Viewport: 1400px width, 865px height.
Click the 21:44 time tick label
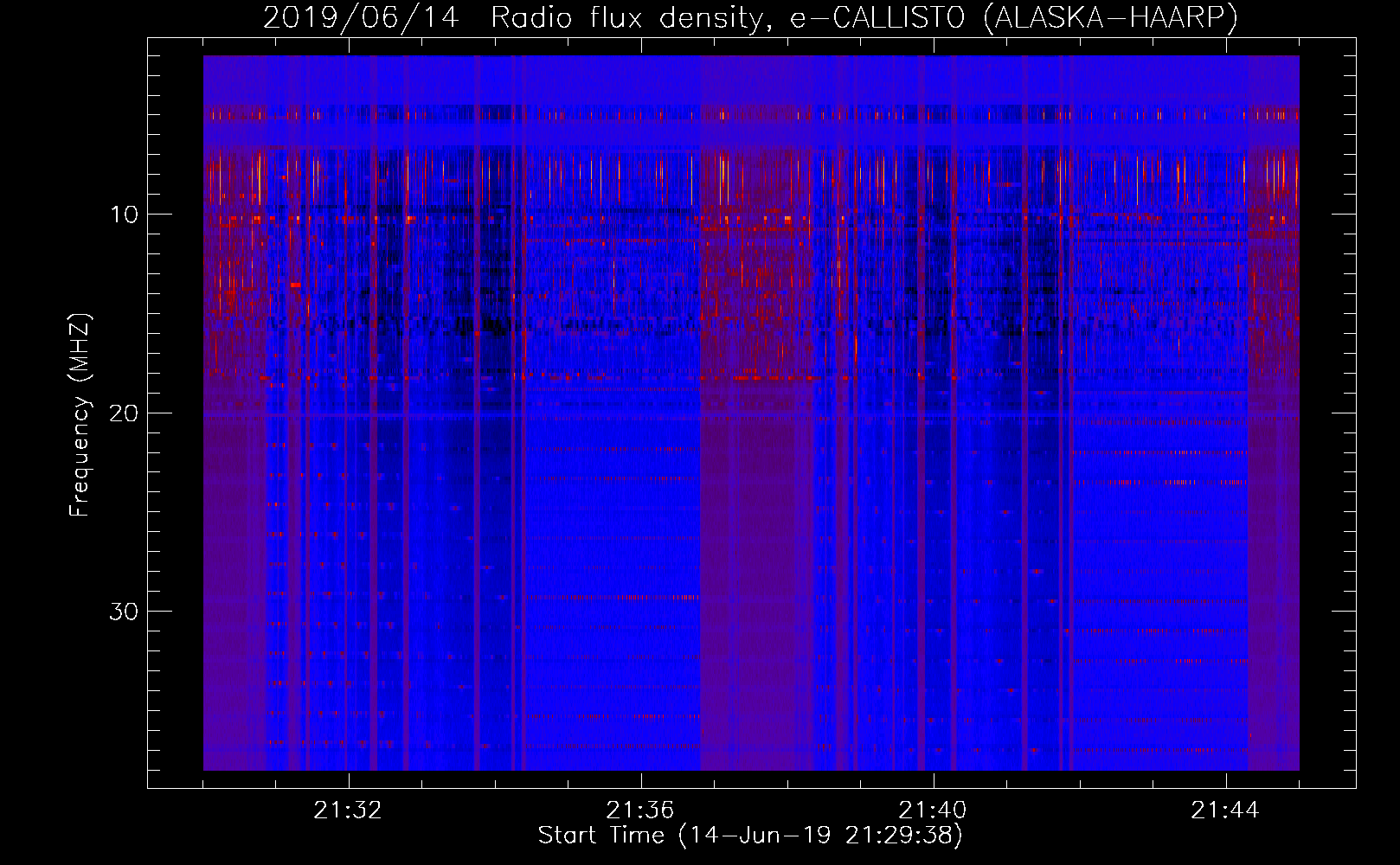pyautogui.click(x=1225, y=811)
